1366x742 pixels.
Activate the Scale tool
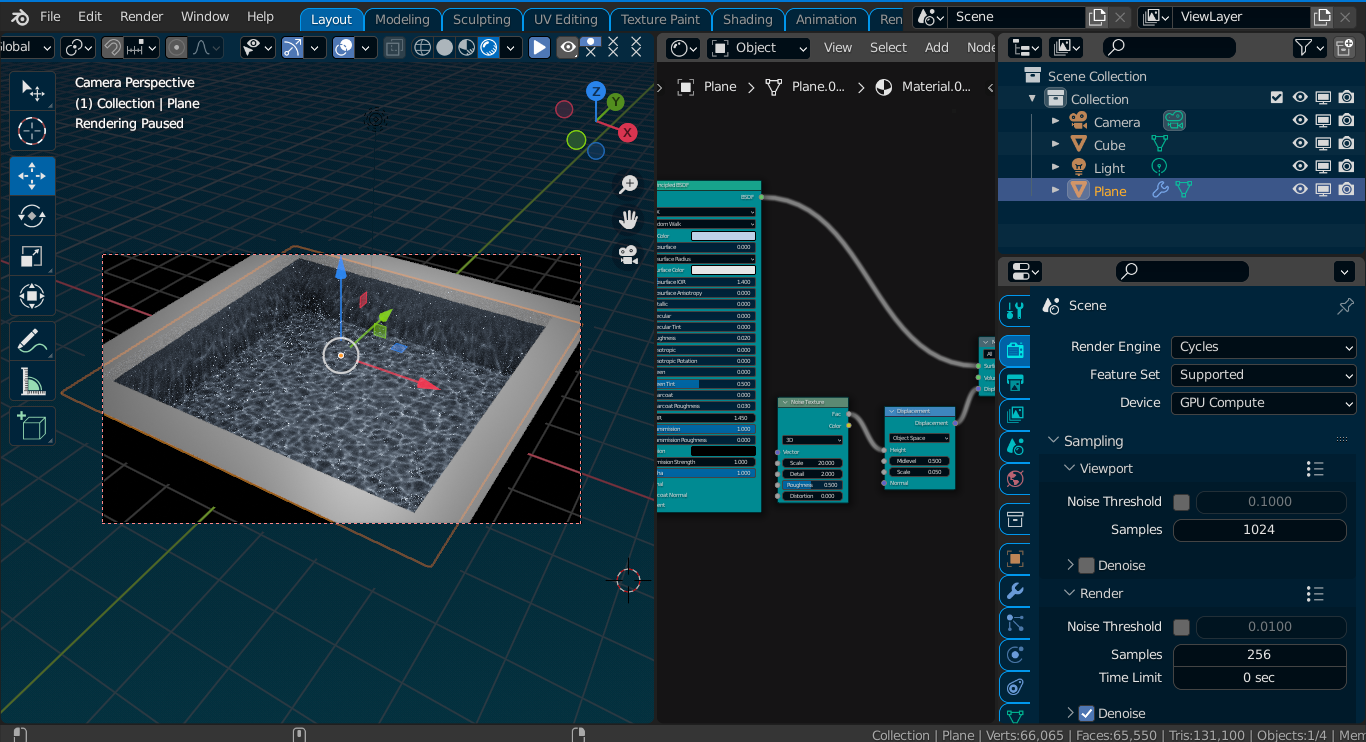pos(32,256)
